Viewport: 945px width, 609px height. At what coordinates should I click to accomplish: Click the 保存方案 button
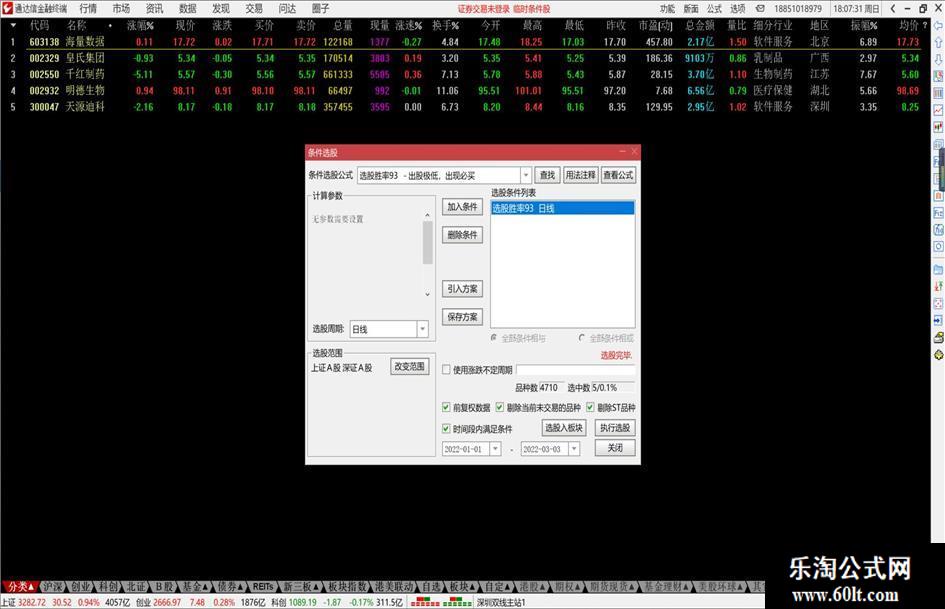pos(462,317)
